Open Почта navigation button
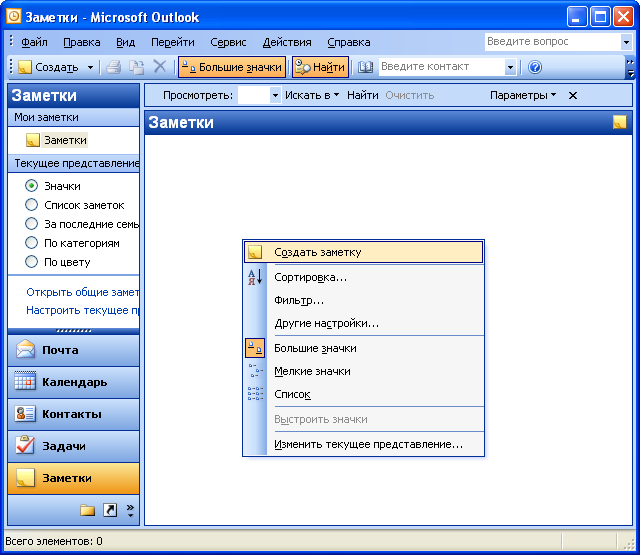This screenshot has width=640, height=555. (x=73, y=350)
